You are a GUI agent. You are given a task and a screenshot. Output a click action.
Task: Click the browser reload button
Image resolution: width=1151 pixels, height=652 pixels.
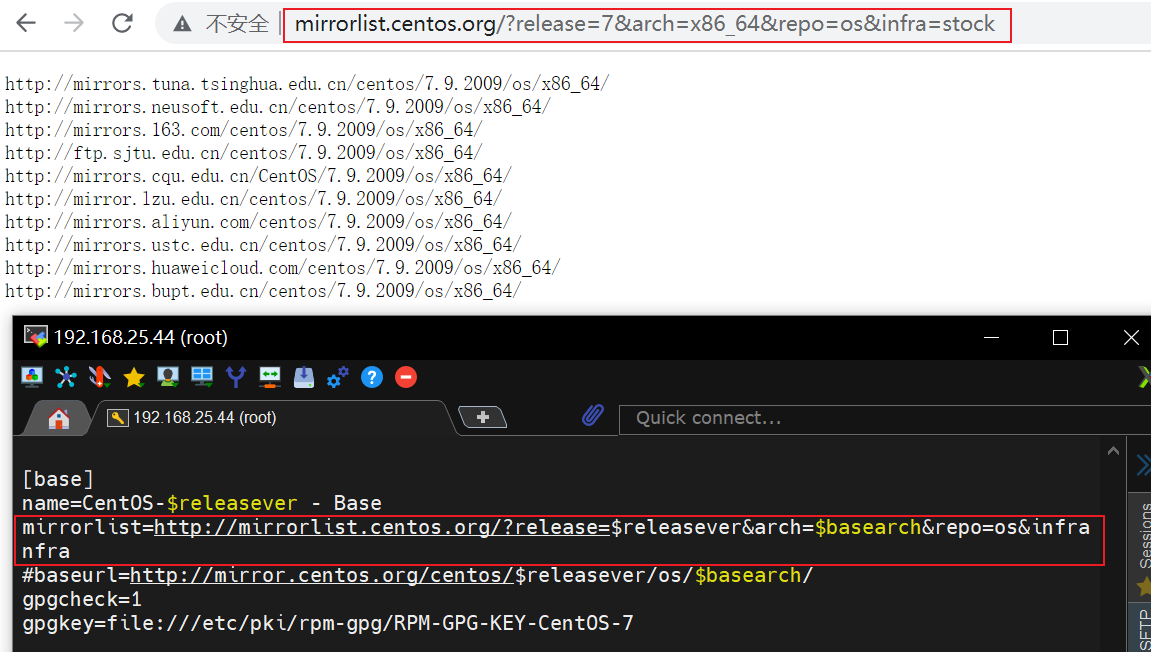122,24
